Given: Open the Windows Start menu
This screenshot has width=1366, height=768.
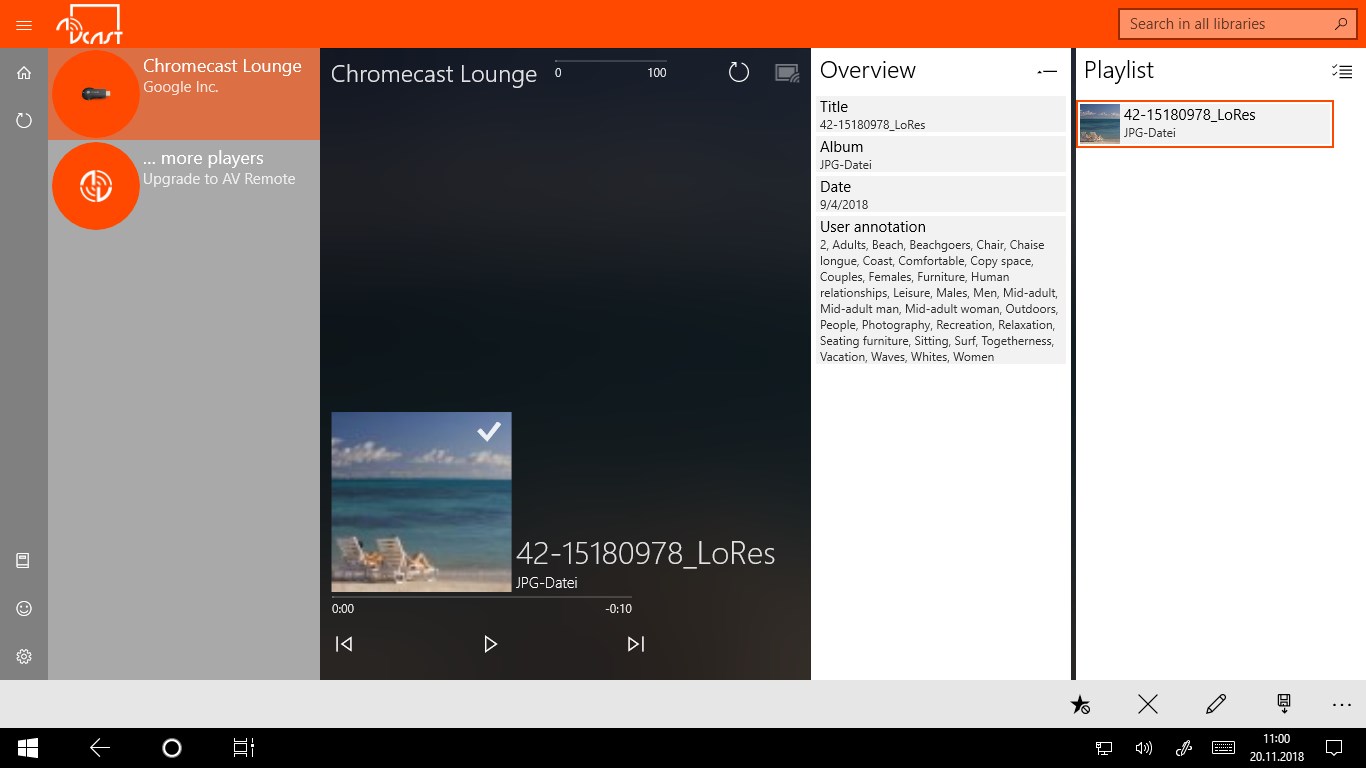Looking at the screenshot, I should [x=27, y=747].
